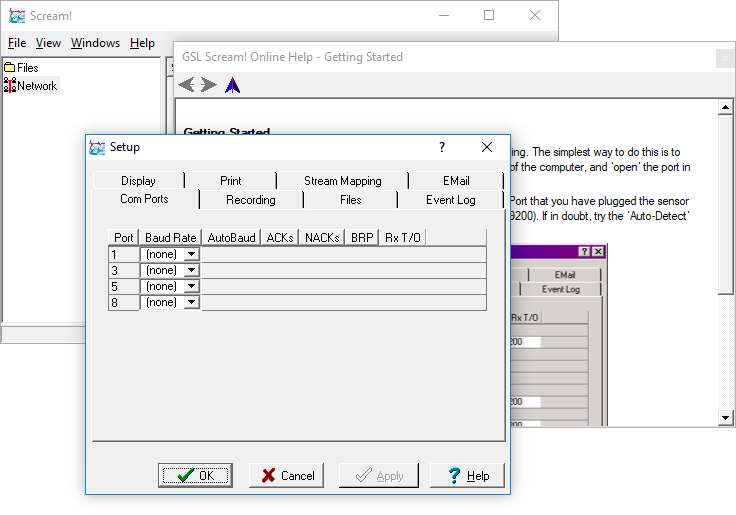
Task: Open the Windows menu
Action: tap(95, 43)
